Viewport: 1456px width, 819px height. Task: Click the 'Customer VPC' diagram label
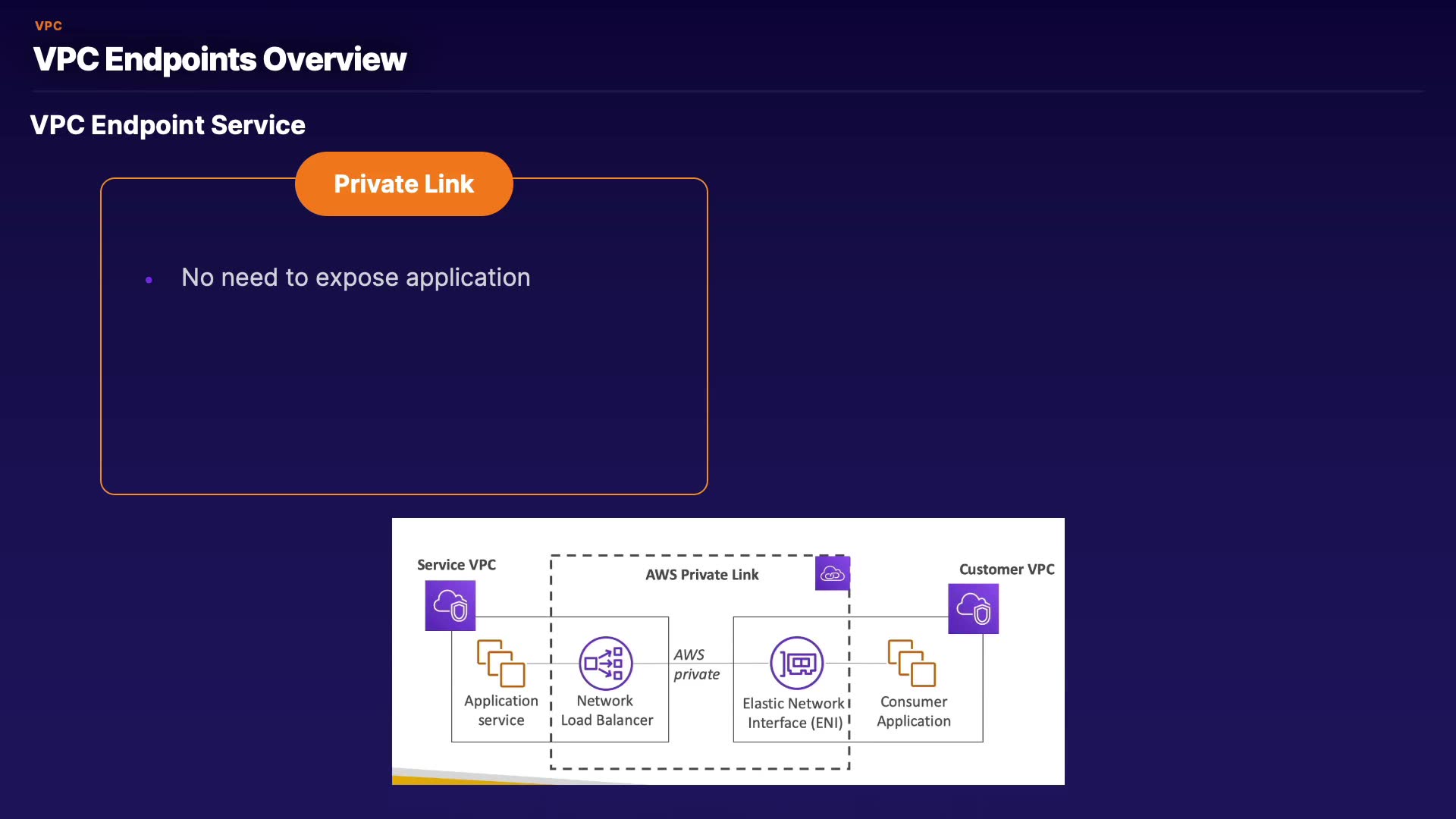coord(1006,570)
